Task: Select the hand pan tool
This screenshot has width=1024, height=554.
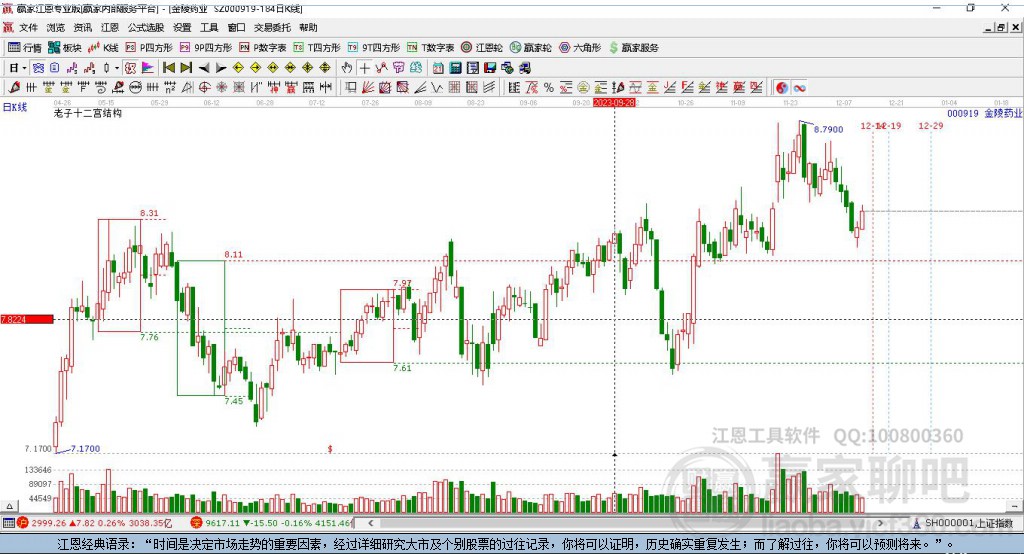Action: pyautogui.click(x=347, y=68)
